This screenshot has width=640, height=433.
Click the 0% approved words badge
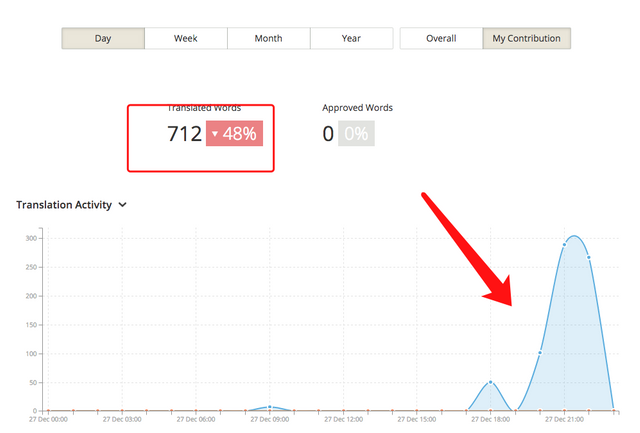click(356, 133)
